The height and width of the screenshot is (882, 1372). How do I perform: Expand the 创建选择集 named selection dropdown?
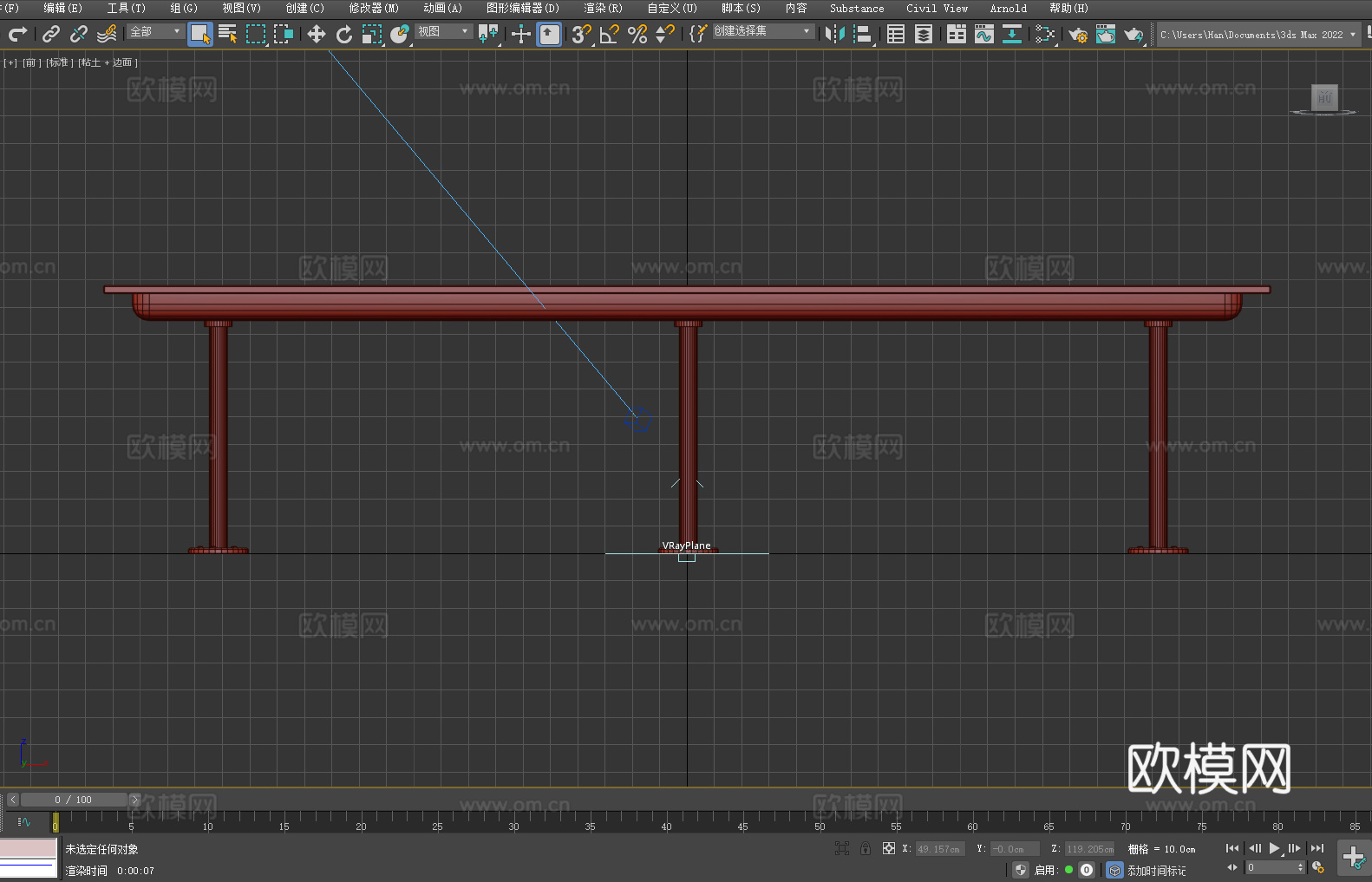tap(762, 31)
